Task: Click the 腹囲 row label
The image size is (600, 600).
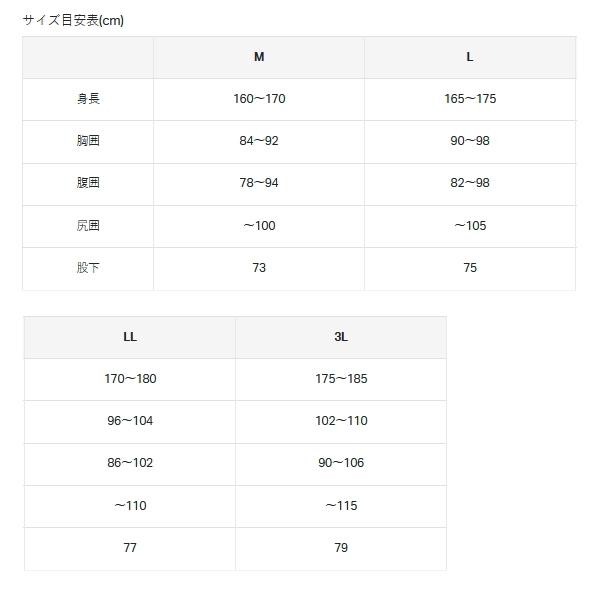Action: [88, 183]
